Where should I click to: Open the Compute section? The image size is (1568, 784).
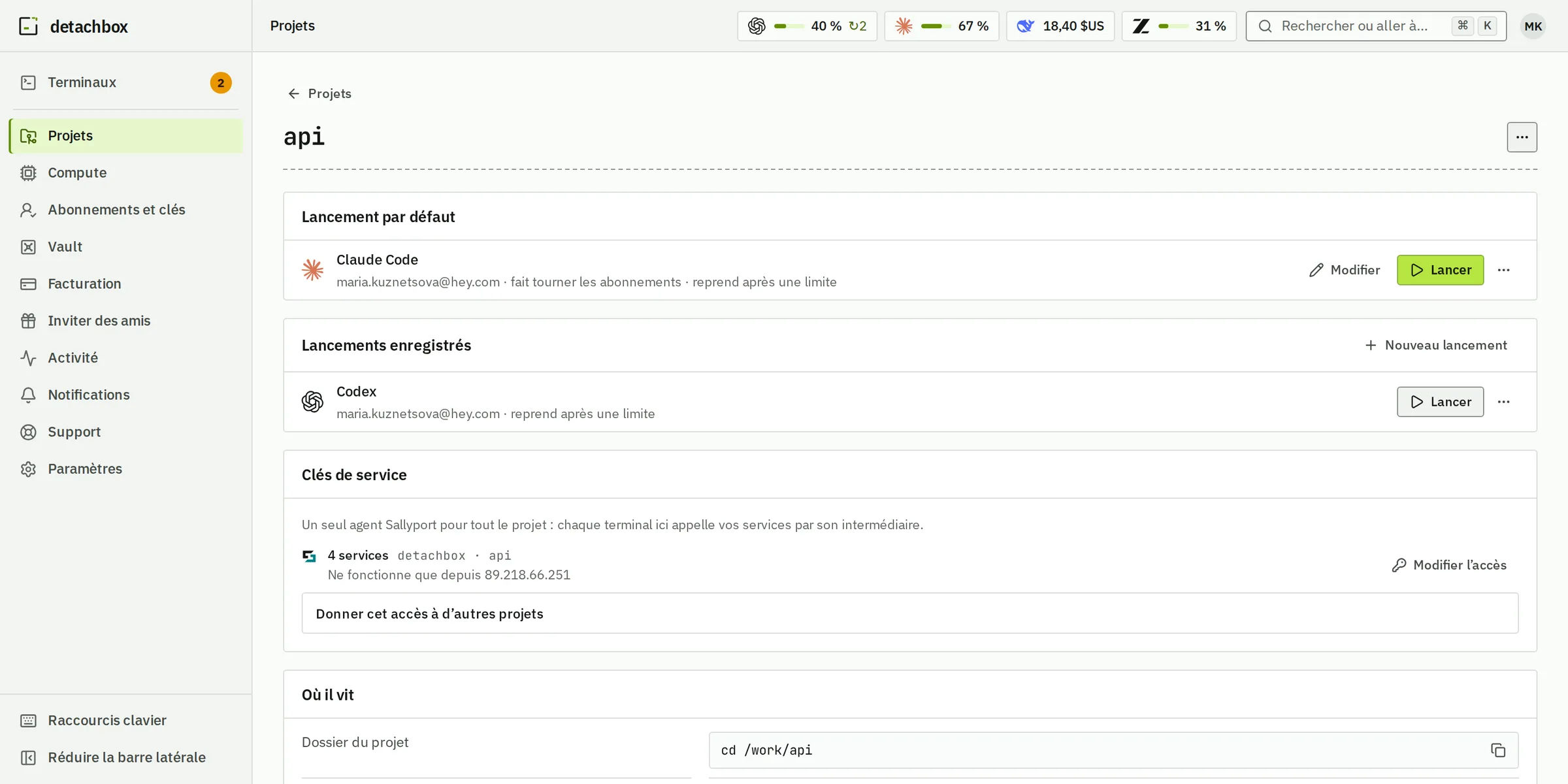125,173
